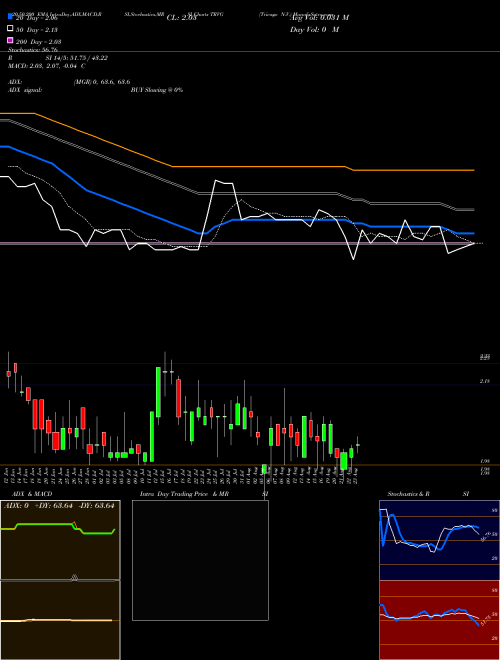
Task: Select the '200 Day - 2.03' legend text
Action: pos(38,42)
